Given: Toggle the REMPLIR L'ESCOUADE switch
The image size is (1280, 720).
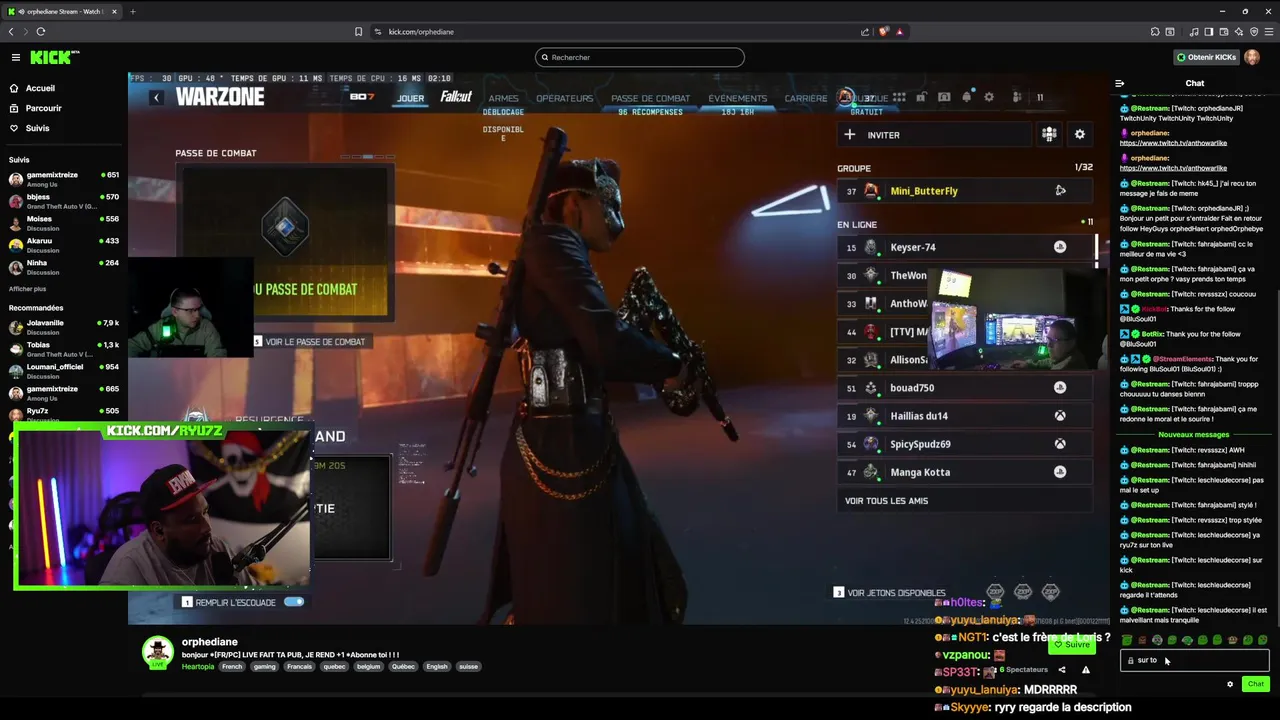Looking at the screenshot, I should (294, 602).
